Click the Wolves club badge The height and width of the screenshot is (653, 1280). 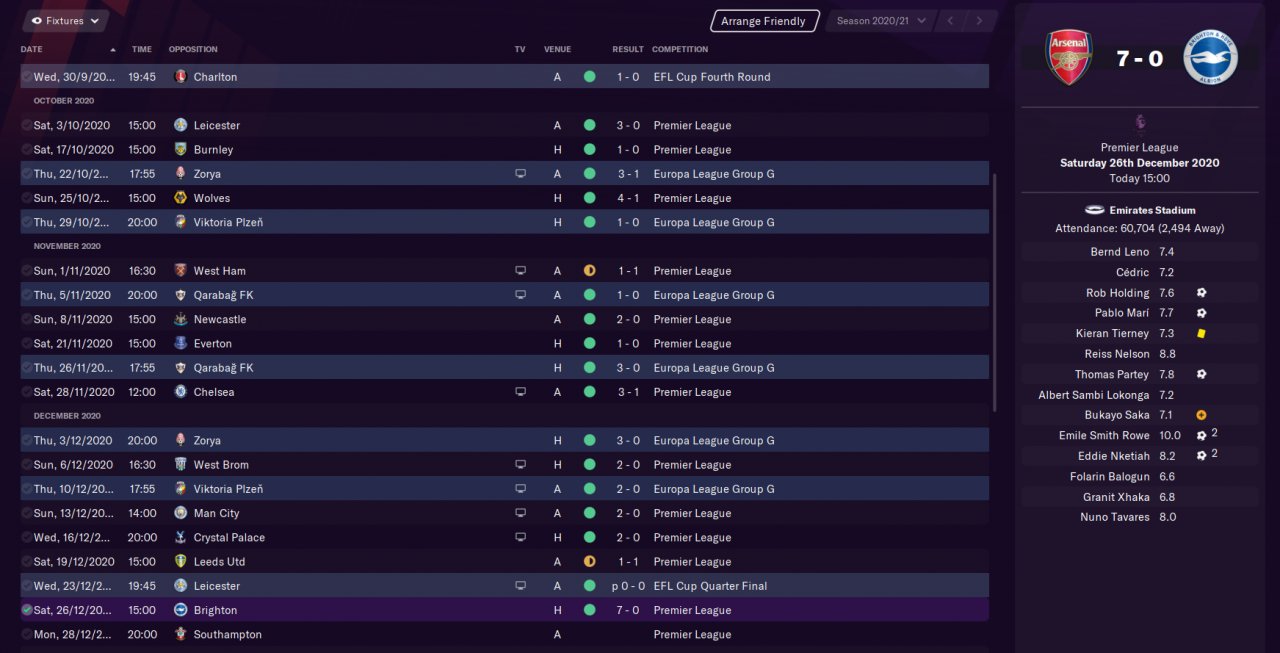[x=180, y=198]
